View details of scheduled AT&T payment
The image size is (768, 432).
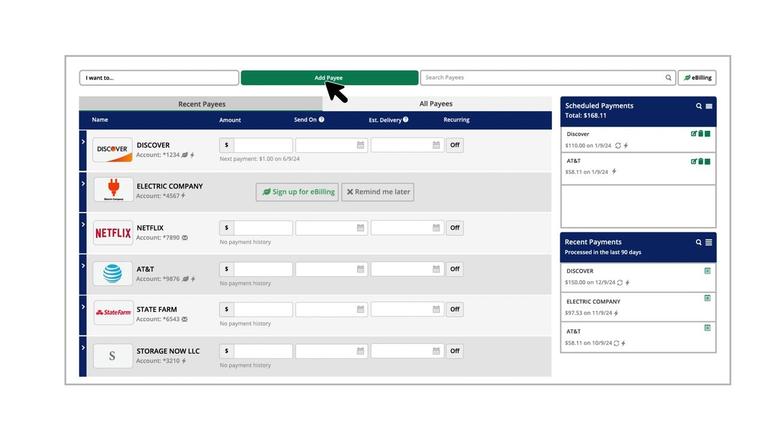[x=707, y=161]
